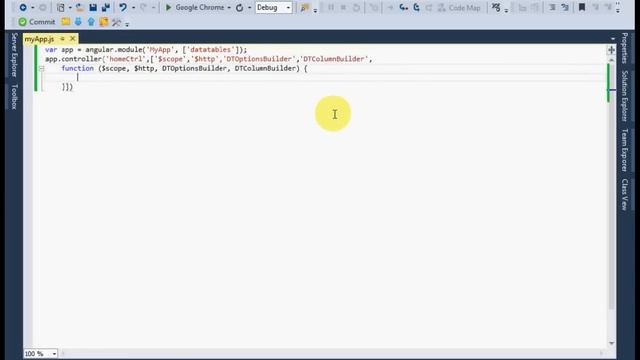Click the browser refresh icon
The height and width of the screenshot is (360, 640).
240,7
